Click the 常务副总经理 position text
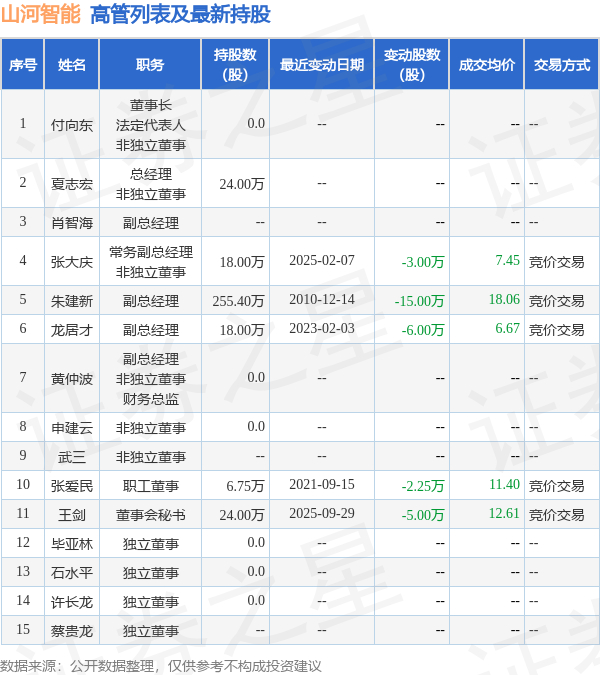This screenshot has width=600, height=675. click(x=151, y=252)
